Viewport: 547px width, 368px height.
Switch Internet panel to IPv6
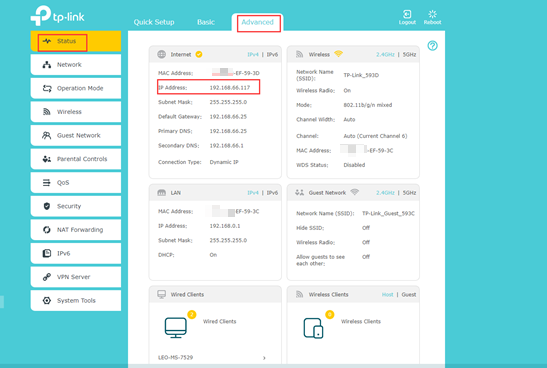[272, 54]
